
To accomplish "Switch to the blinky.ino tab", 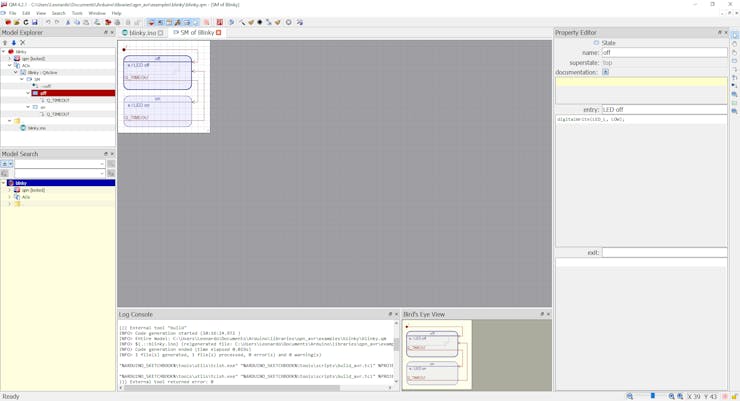I will pos(141,33).
